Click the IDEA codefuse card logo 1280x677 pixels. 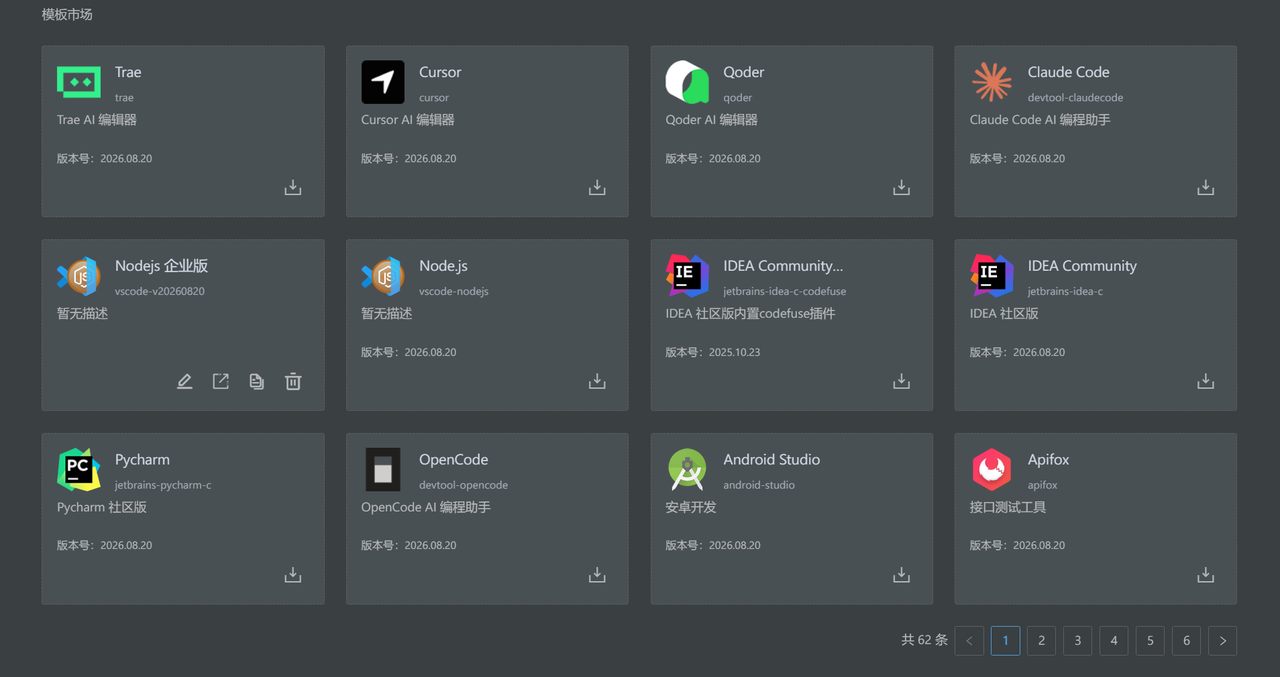tap(687, 276)
